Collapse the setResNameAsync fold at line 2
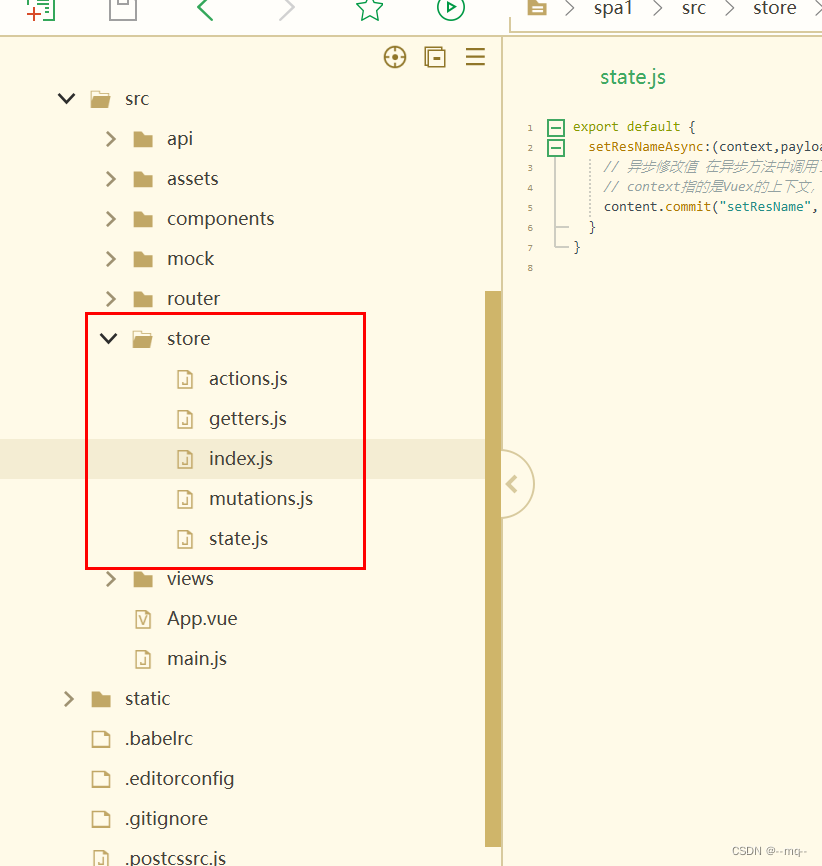 point(555,147)
